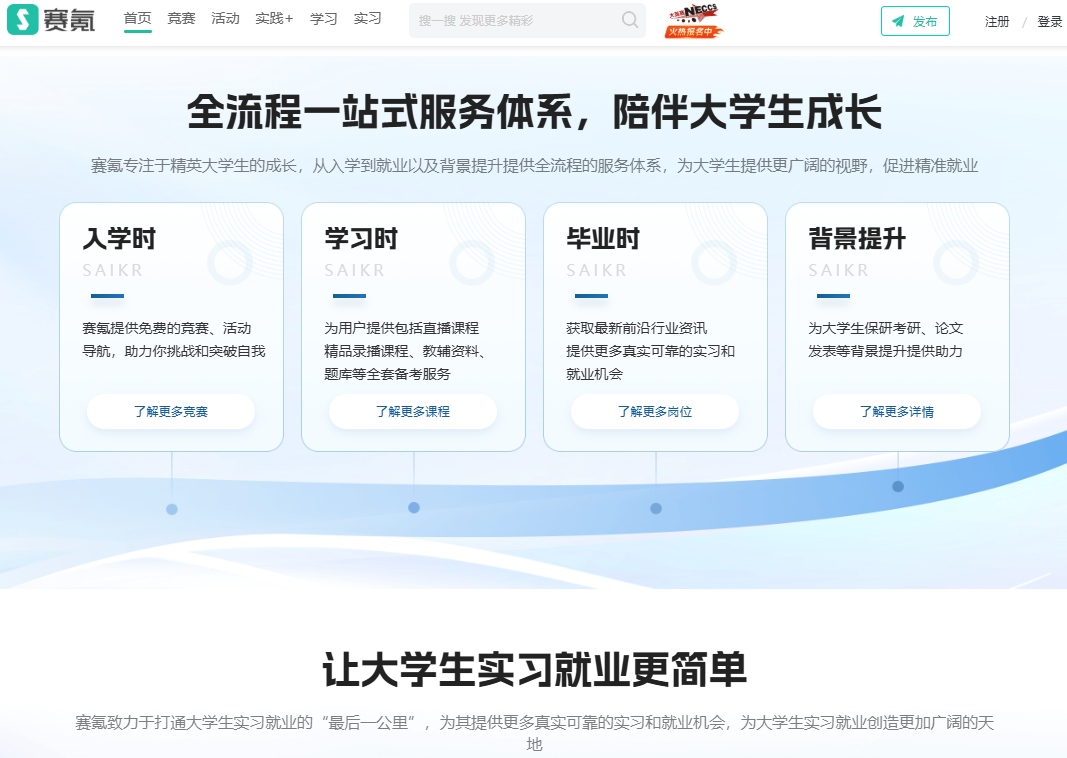Click the 登录 login link

click(1049, 22)
